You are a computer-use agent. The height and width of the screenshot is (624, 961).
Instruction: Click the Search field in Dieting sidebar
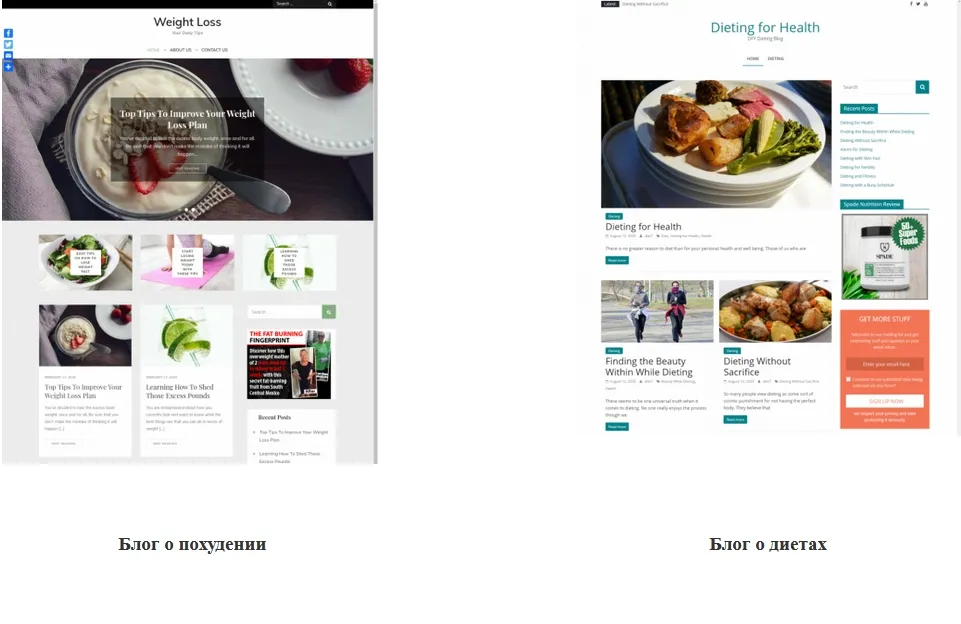tap(878, 87)
